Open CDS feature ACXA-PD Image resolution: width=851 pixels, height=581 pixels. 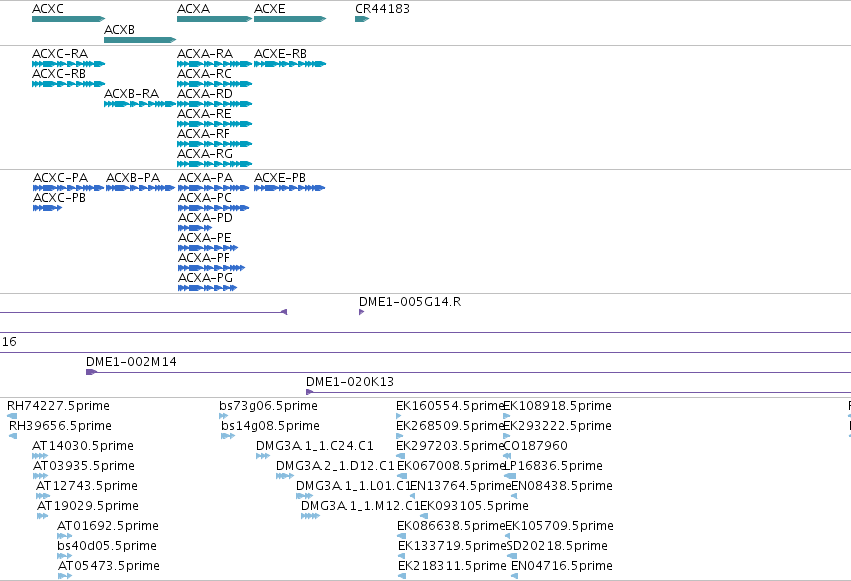pos(195,228)
